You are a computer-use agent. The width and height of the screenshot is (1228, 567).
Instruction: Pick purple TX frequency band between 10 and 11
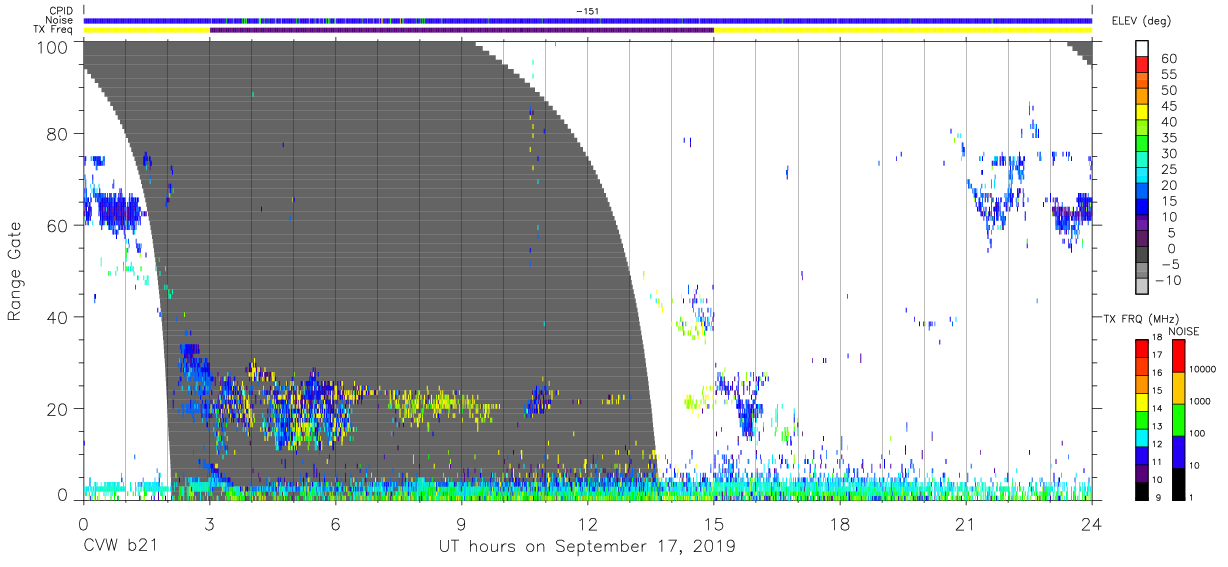click(x=1142, y=473)
